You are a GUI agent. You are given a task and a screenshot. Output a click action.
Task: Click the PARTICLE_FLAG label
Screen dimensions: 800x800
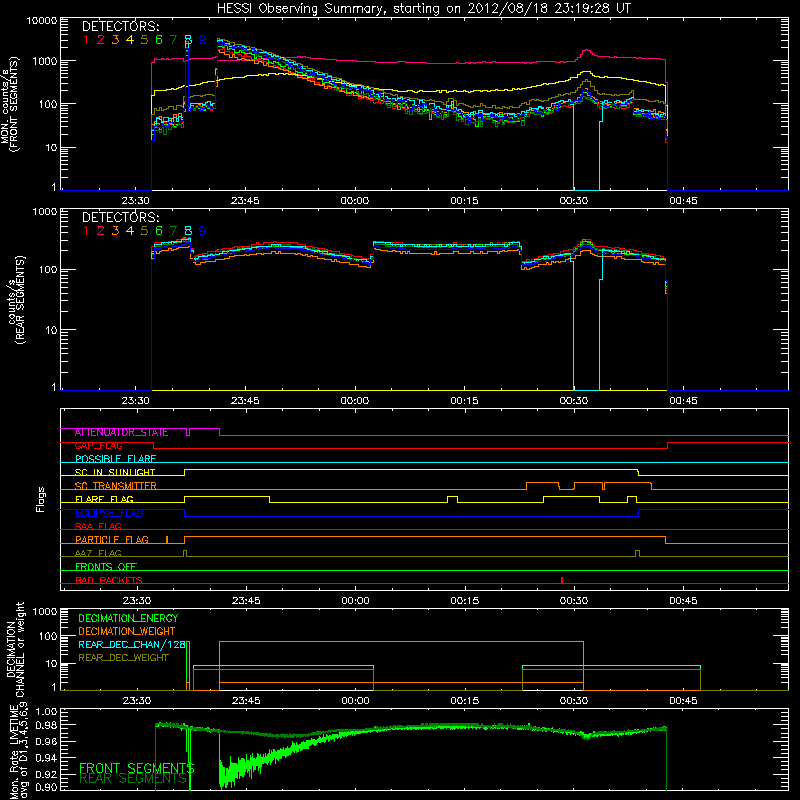click(x=112, y=539)
